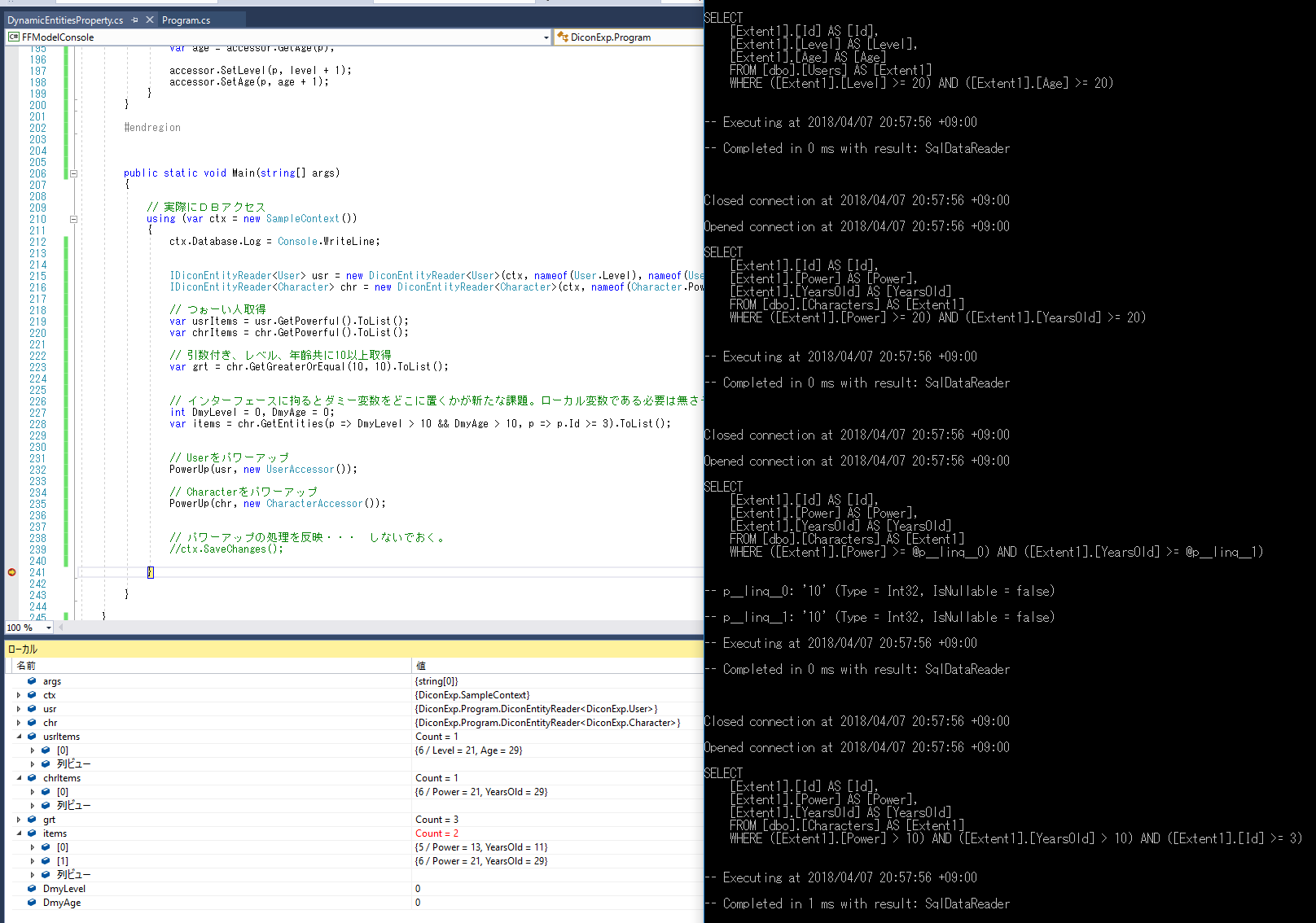The width and height of the screenshot is (1316, 923).
Task: Click the DiconExp.Program class icon
Action: 561,37
